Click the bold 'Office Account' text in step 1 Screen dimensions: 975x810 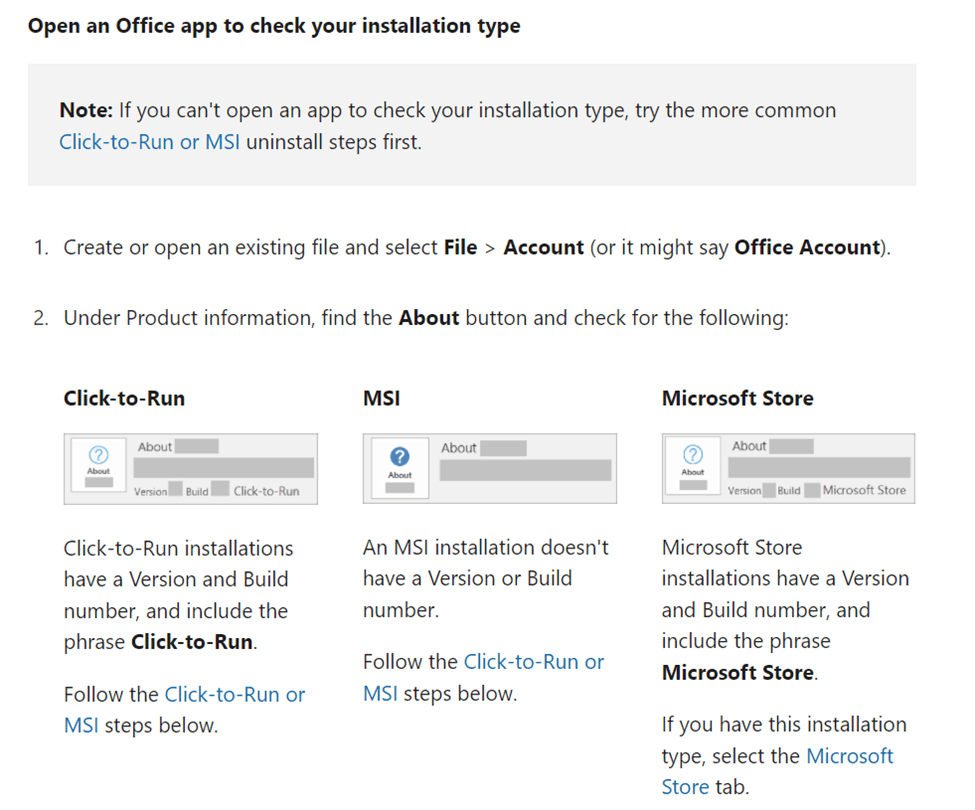pos(809,247)
